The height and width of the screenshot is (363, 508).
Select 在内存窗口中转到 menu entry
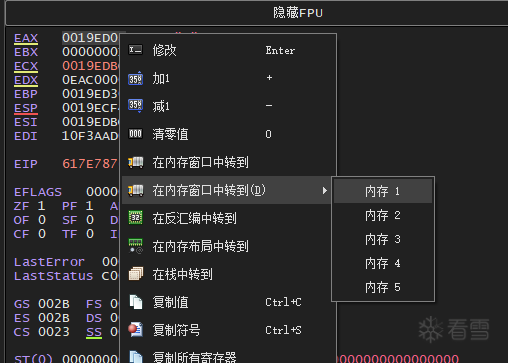pyautogui.click(x=228, y=162)
